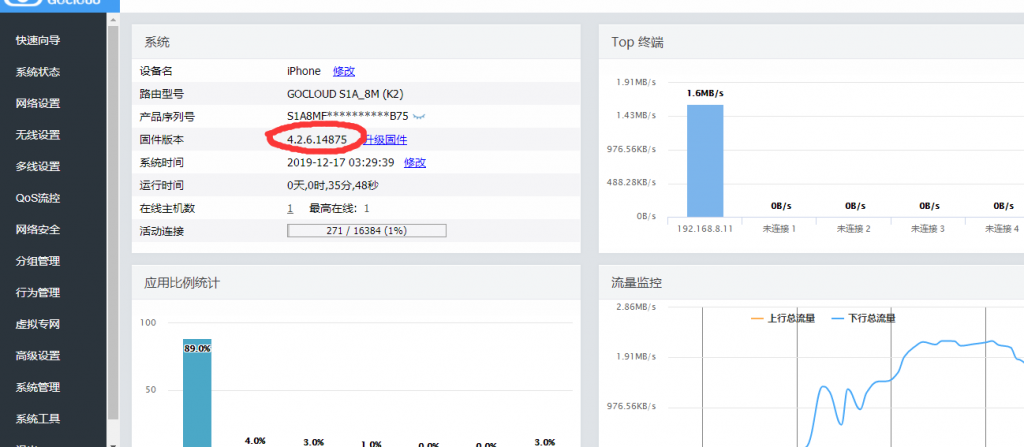Open the online hosts count link
1024x447 pixels.
pyautogui.click(x=290, y=208)
